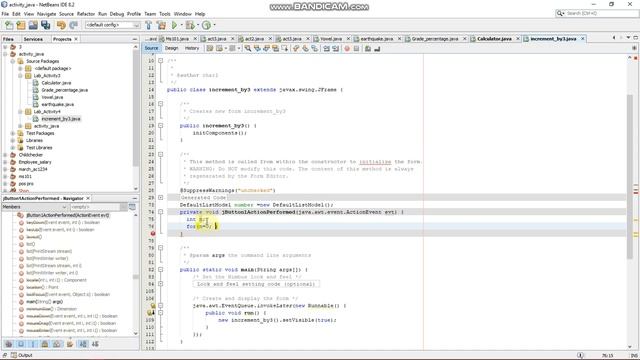Expand Generated Code fold at line 29
This screenshot has height=360, width=640.
160,198
